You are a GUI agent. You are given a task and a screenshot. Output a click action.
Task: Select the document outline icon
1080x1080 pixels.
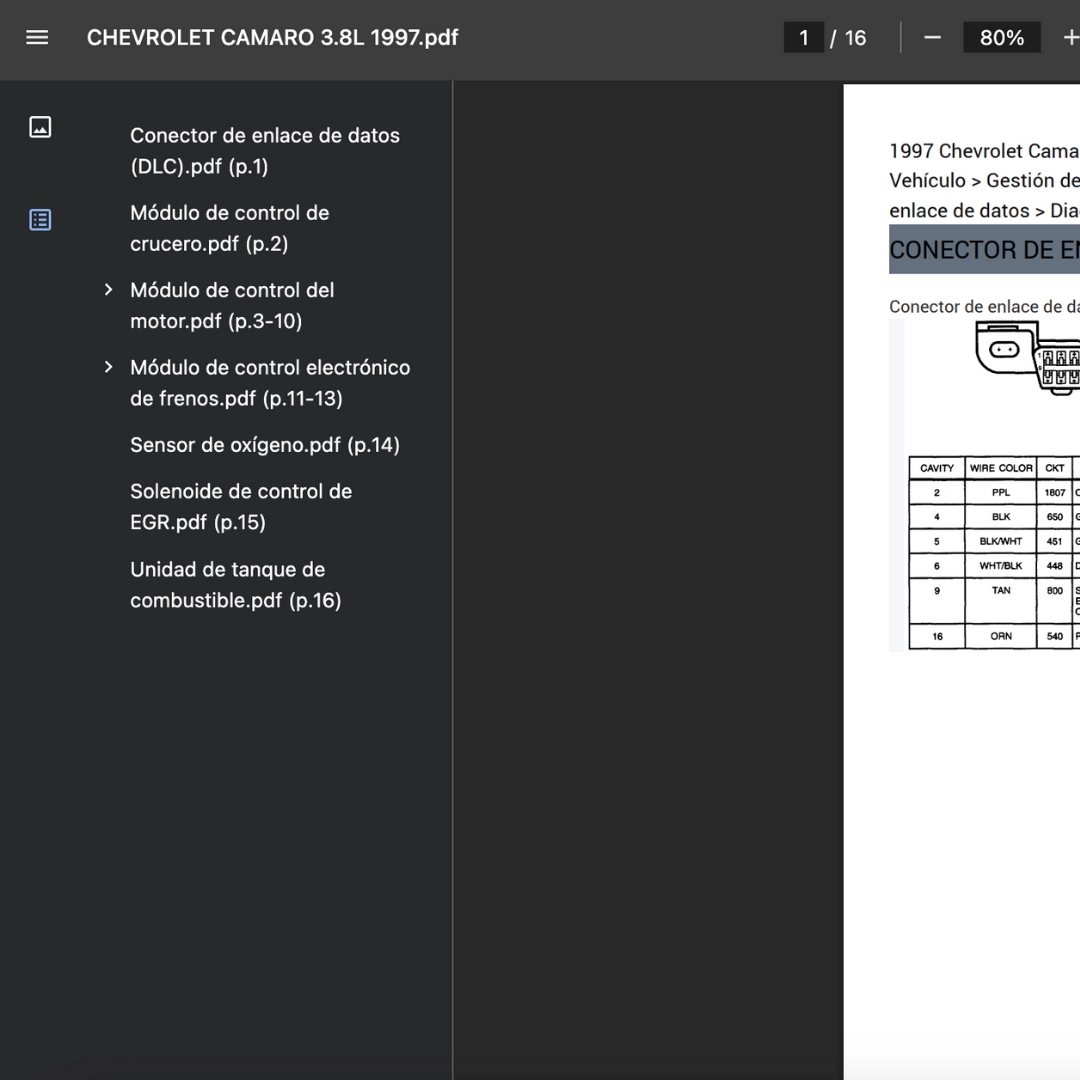point(40,220)
